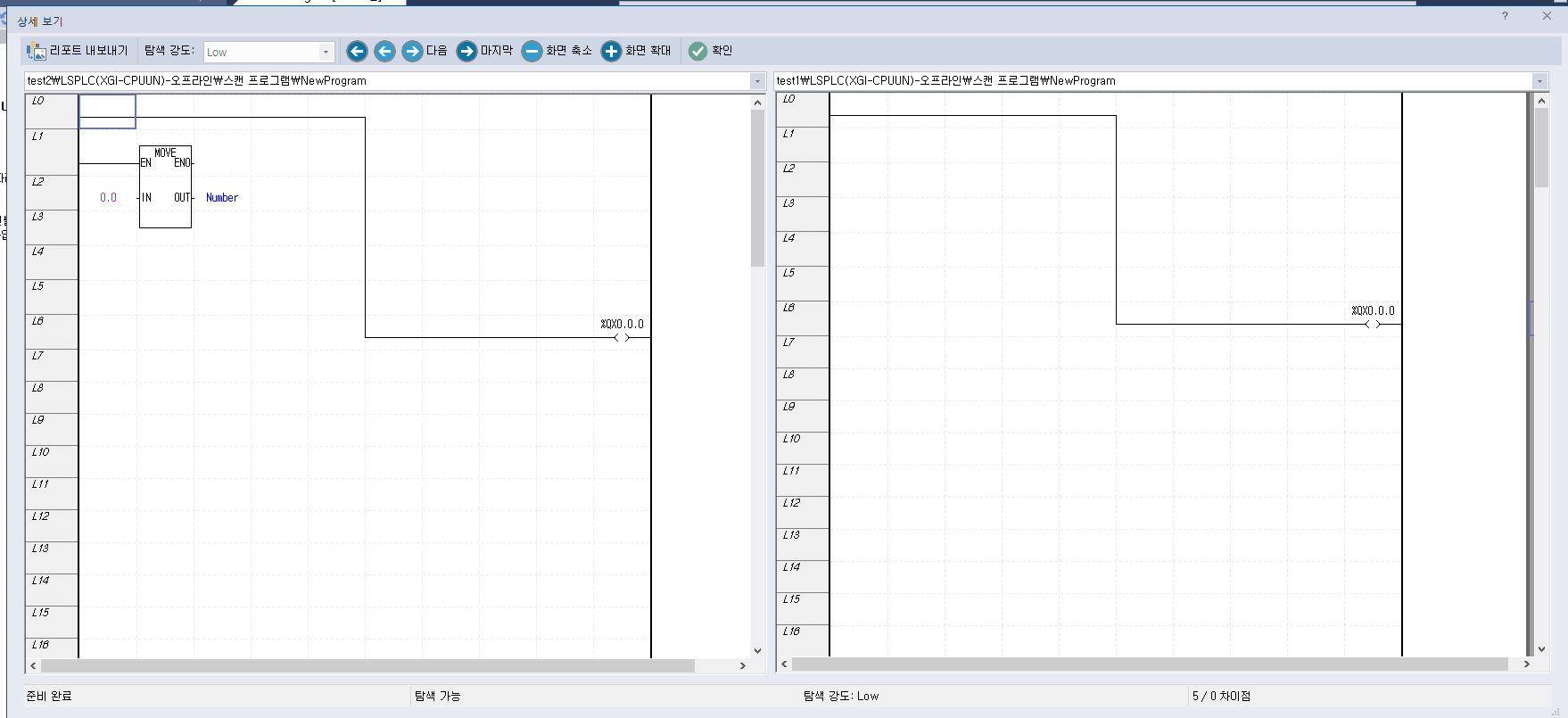Confirm with the 확인 checkmark button
Image resolution: width=1568 pixels, height=718 pixels.
click(x=711, y=51)
